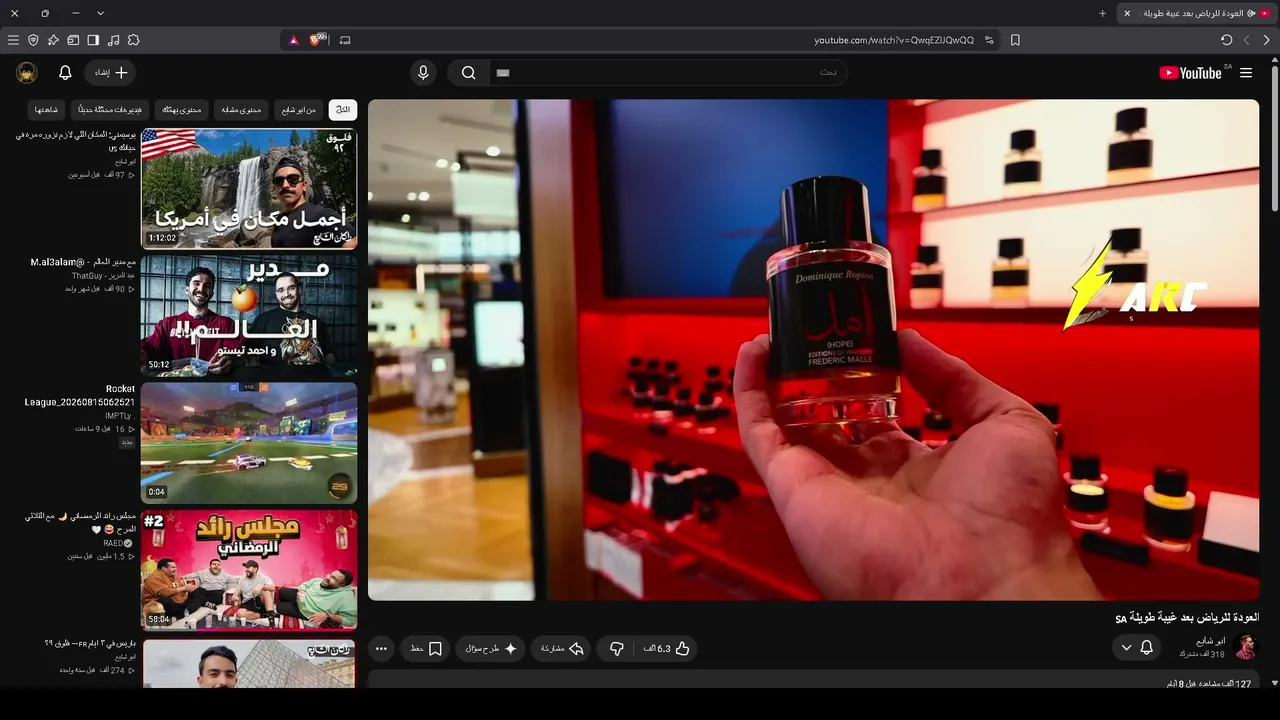
Task: Open the Rocket League video thumbnail
Action: pyautogui.click(x=249, y=442)
